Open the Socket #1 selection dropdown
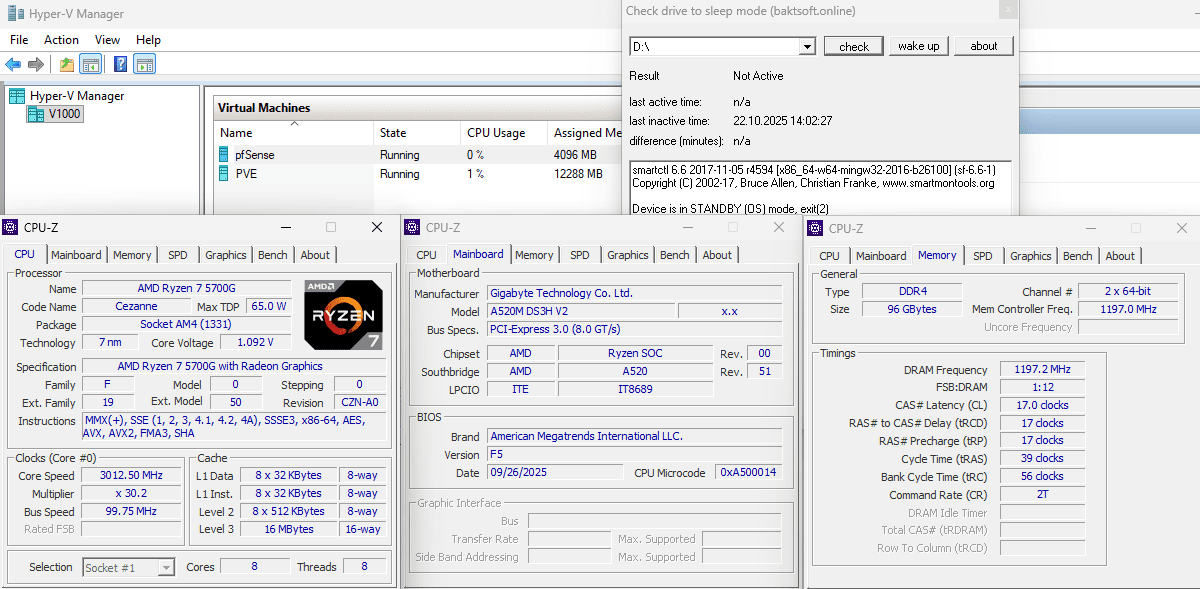Image resolution: width=1200 pixels, height=589 pixels. [x=167, y=568]
